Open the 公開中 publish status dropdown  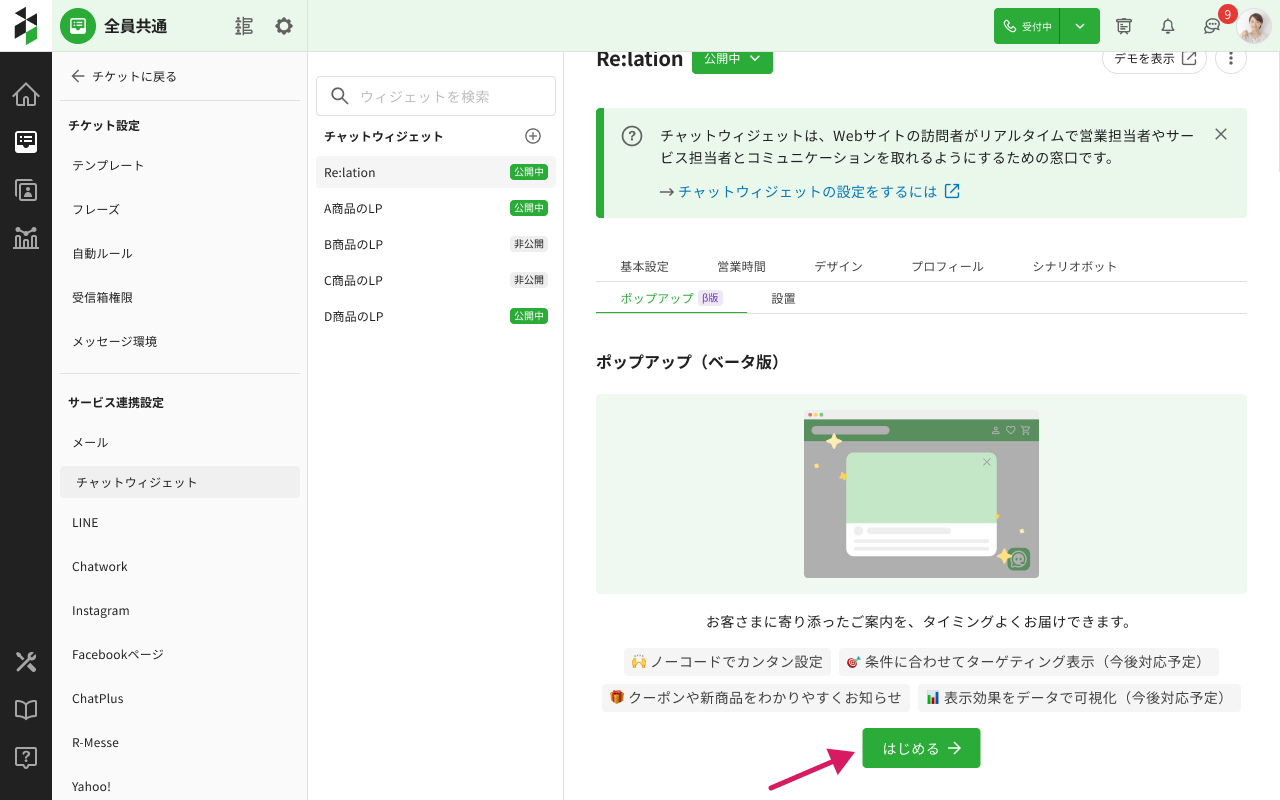point(732,59)
